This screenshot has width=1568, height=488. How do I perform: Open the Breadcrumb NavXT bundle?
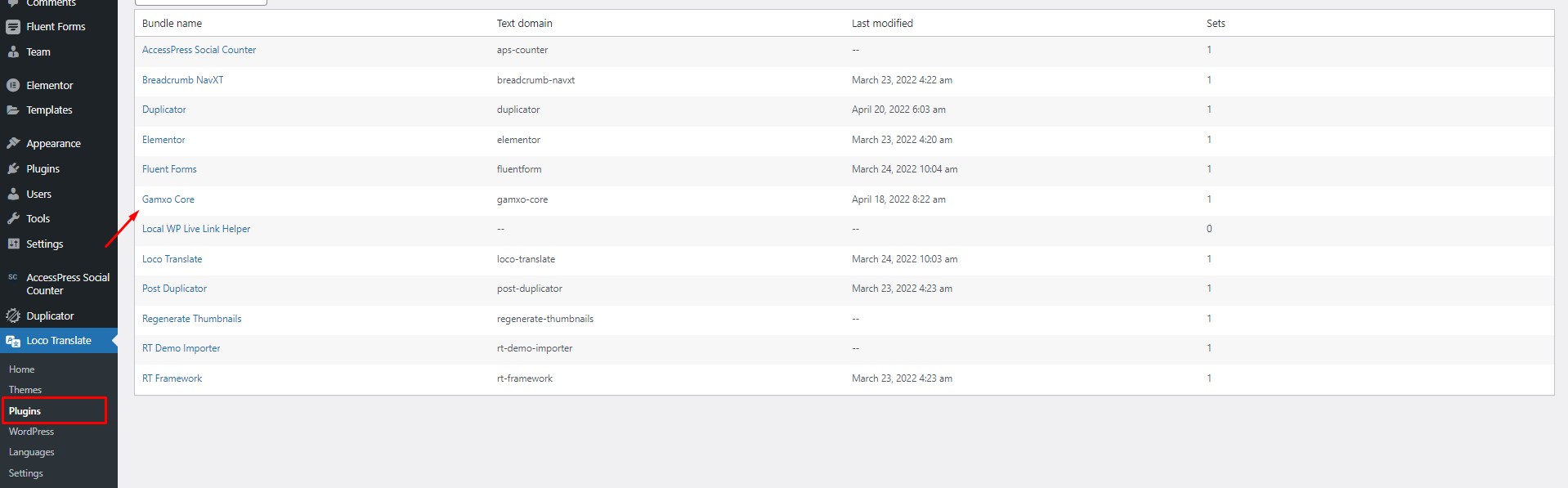tap(183, 80)
